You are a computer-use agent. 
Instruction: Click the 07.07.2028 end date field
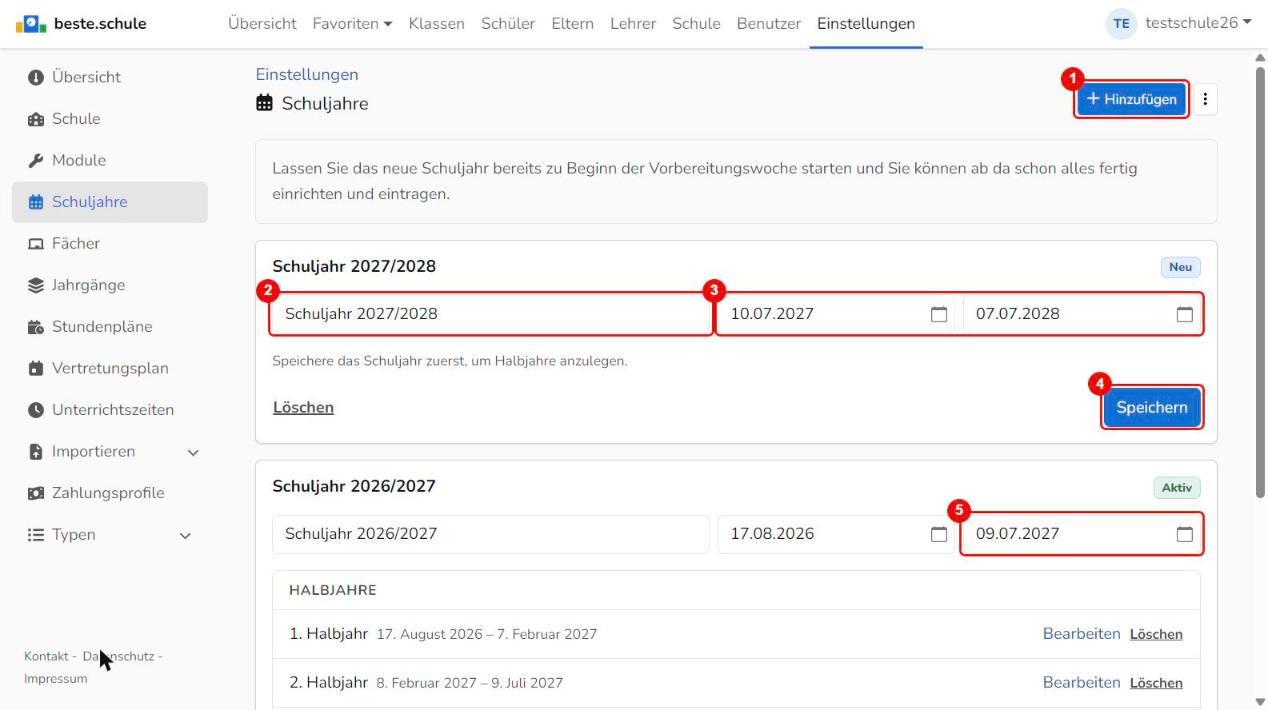1082,314
